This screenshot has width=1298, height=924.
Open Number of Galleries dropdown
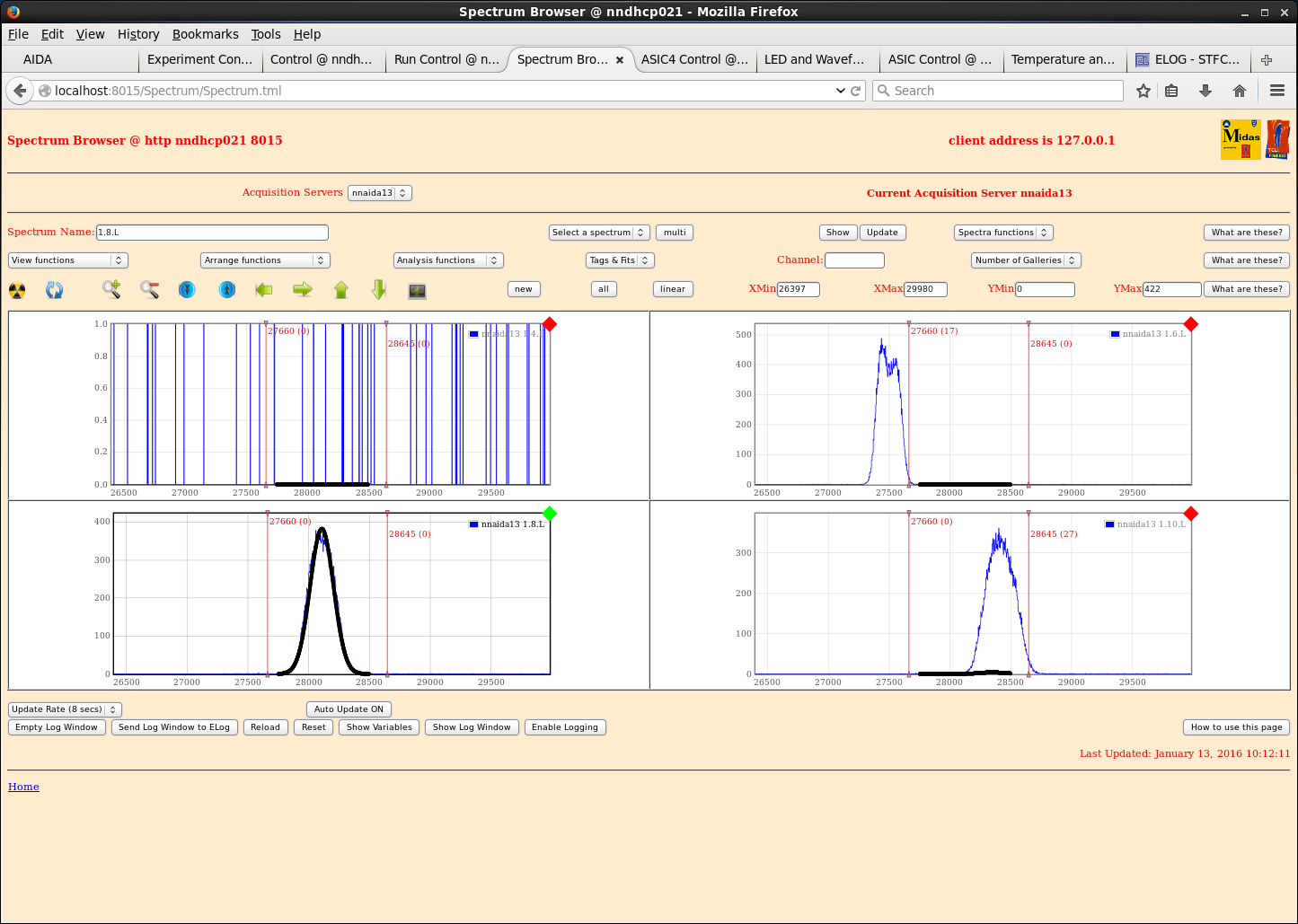(x=1026, y=260)
